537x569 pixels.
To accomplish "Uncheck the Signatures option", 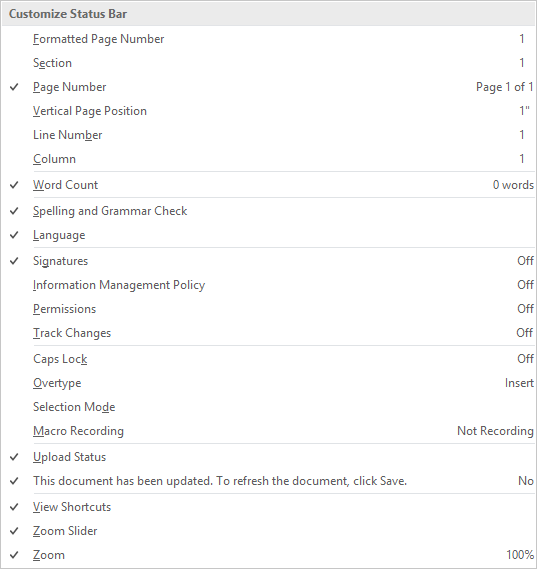I will click(268, 261).
